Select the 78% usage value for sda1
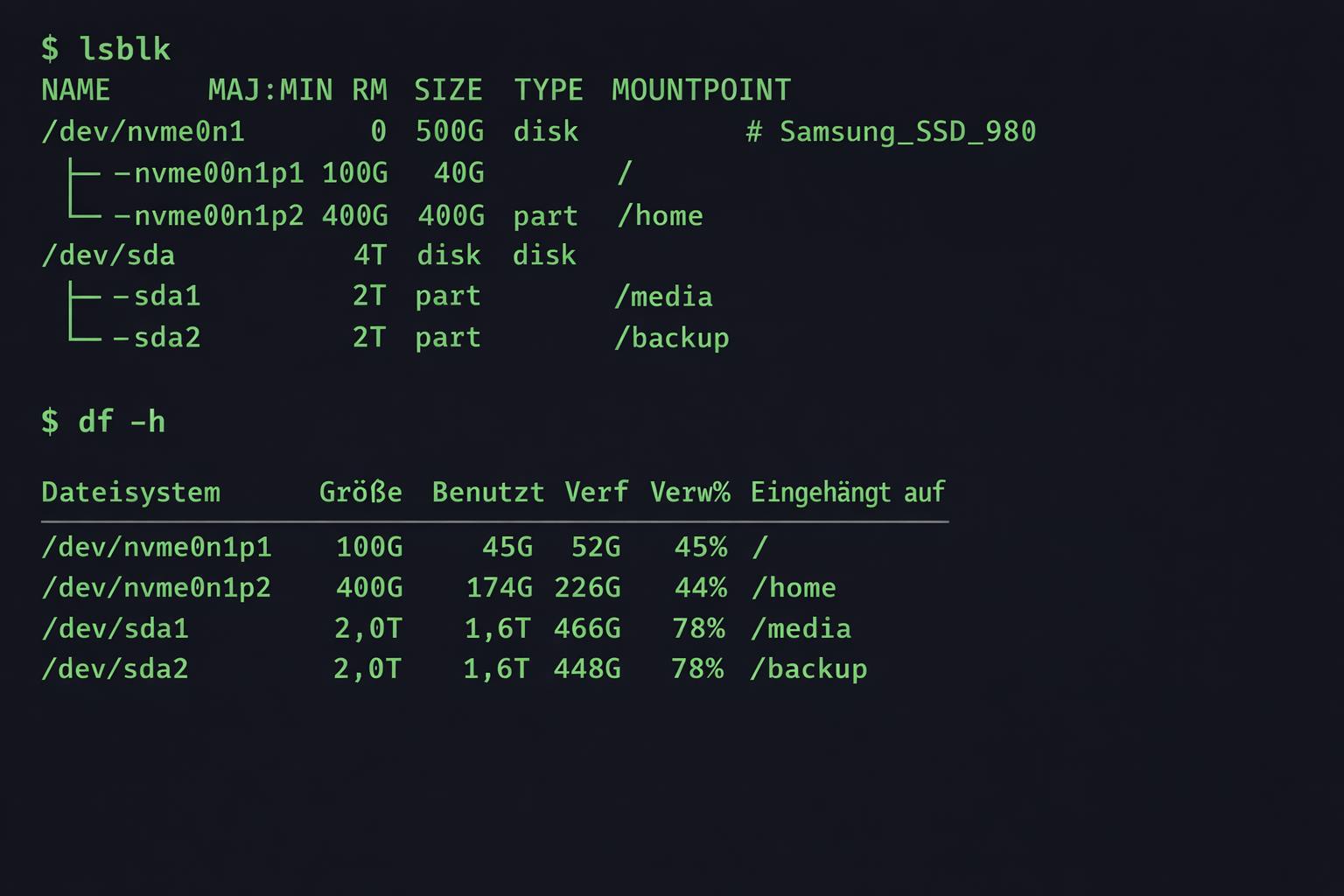 pos(700,627)
